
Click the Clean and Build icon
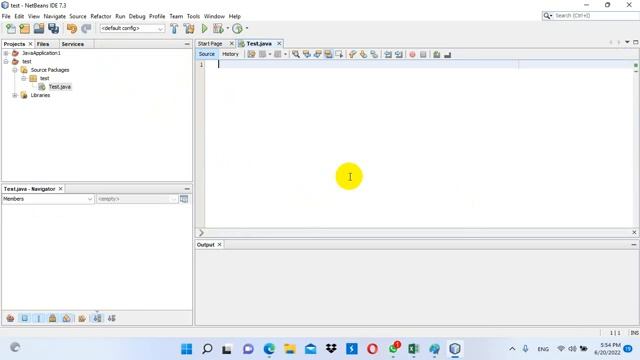(189, 29)
